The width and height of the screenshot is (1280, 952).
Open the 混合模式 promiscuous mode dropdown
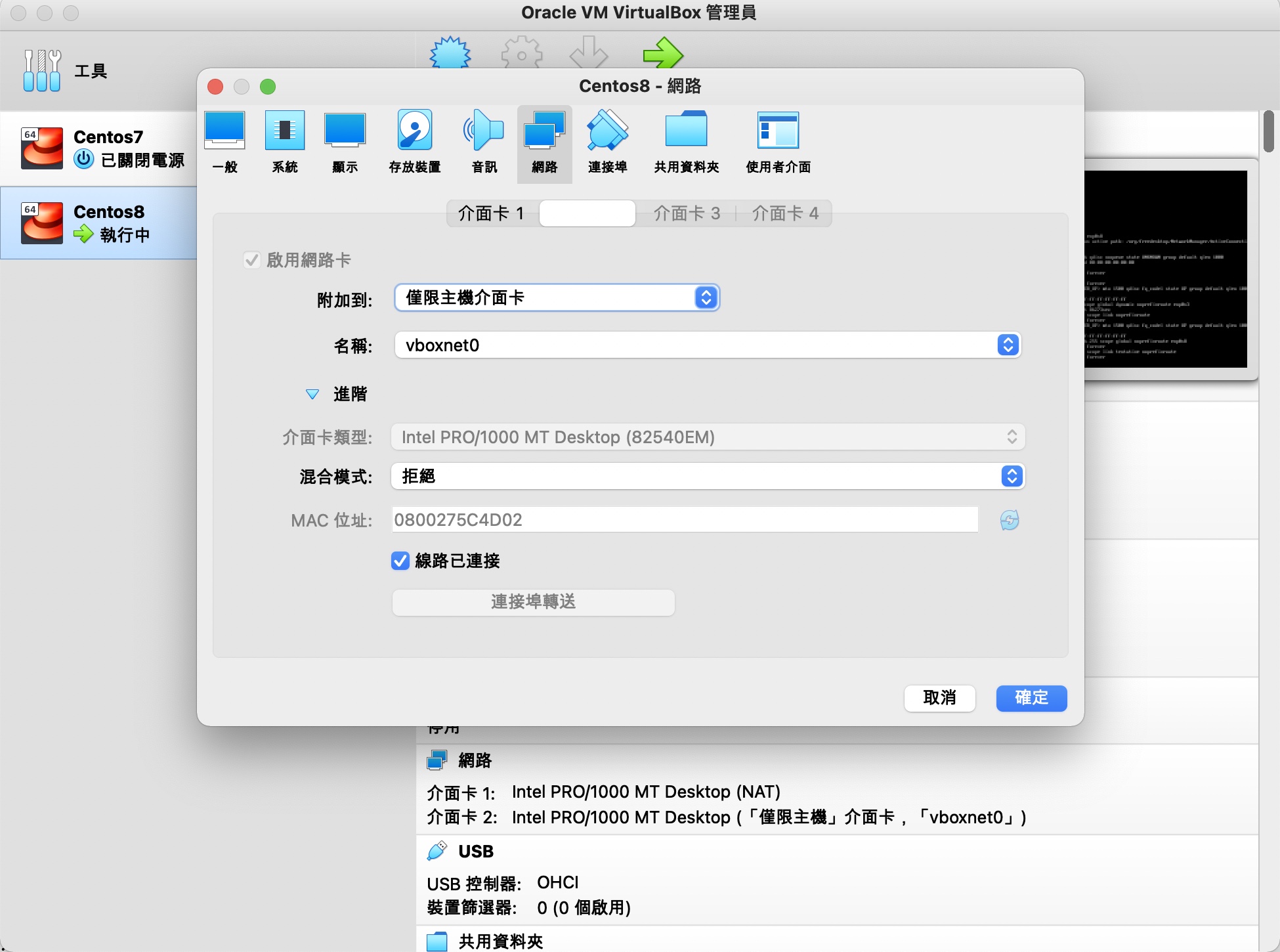pyautogui.click(x=708, y=476)
